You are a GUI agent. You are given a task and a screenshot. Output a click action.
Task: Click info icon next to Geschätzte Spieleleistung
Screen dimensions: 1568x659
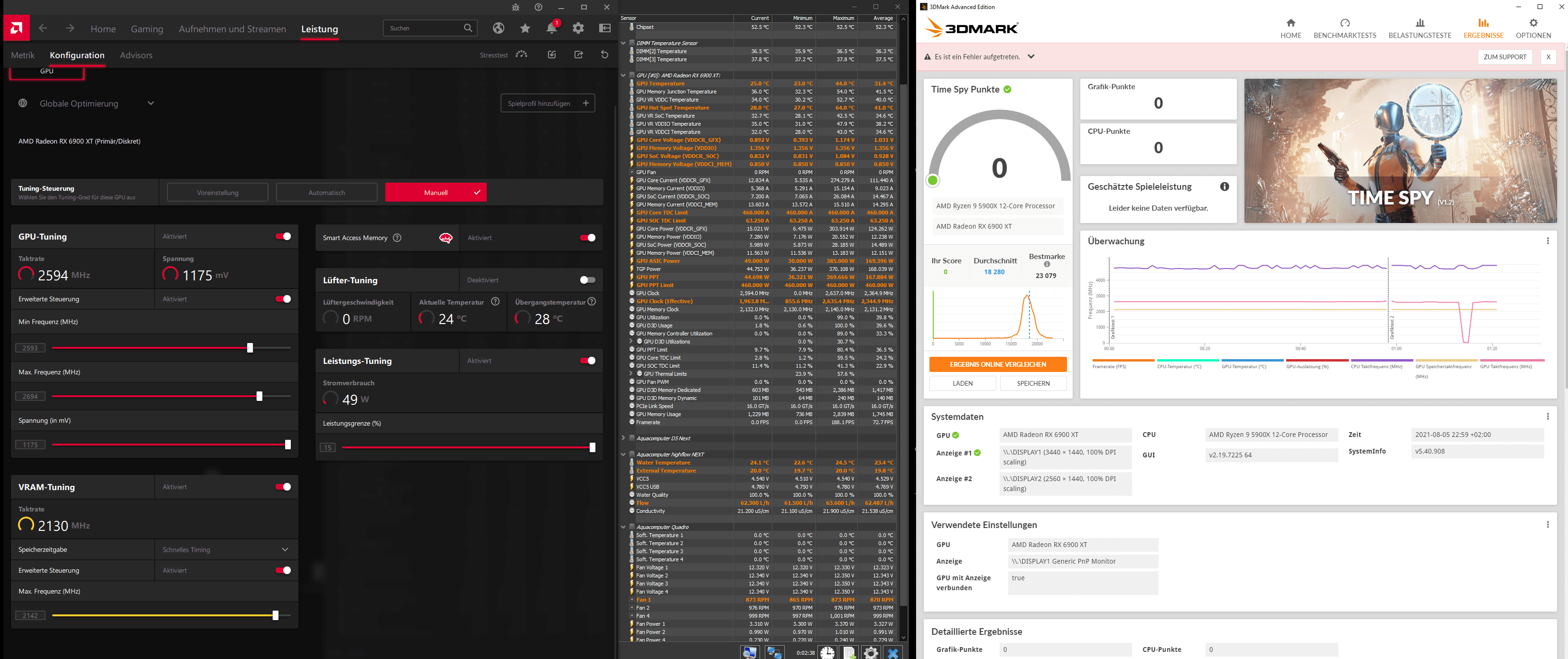coord(1225,187)
